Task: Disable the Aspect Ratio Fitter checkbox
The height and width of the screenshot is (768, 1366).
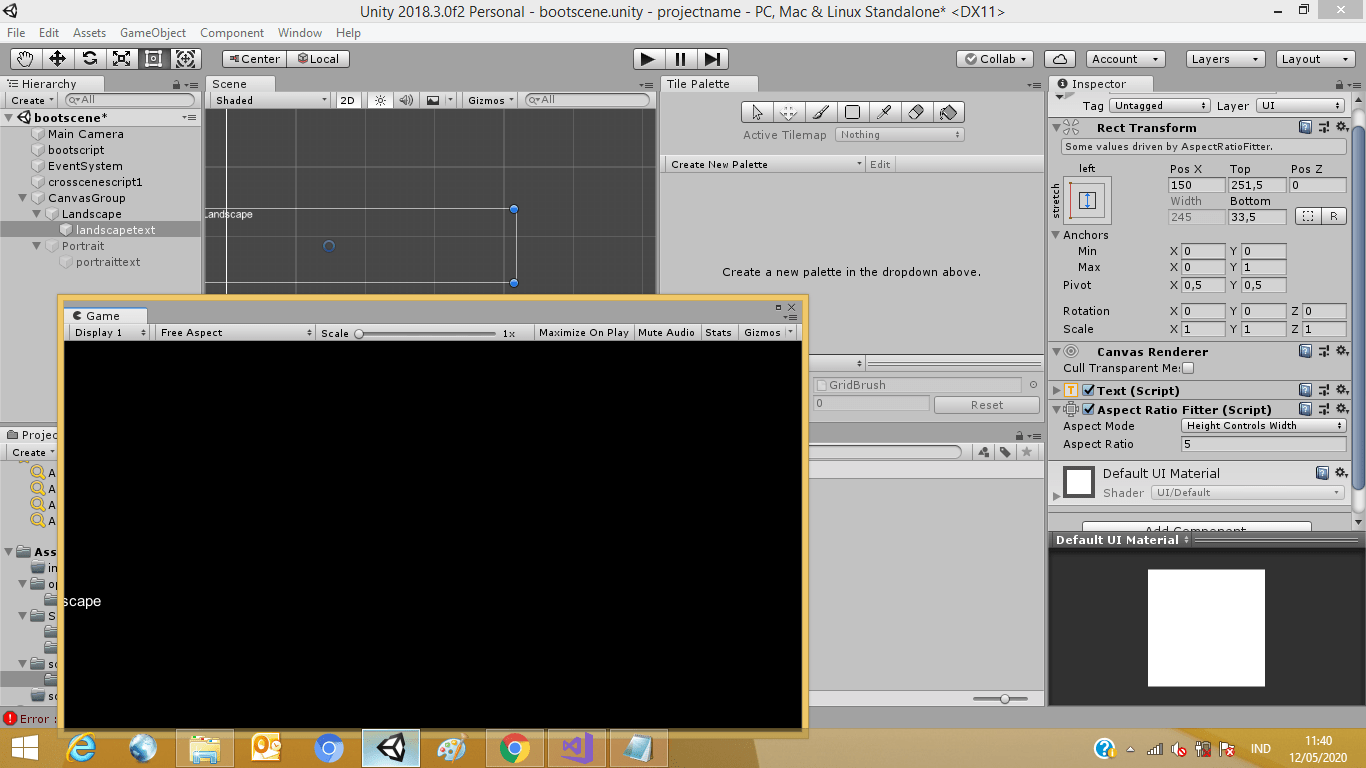Action: [1089, 410]
